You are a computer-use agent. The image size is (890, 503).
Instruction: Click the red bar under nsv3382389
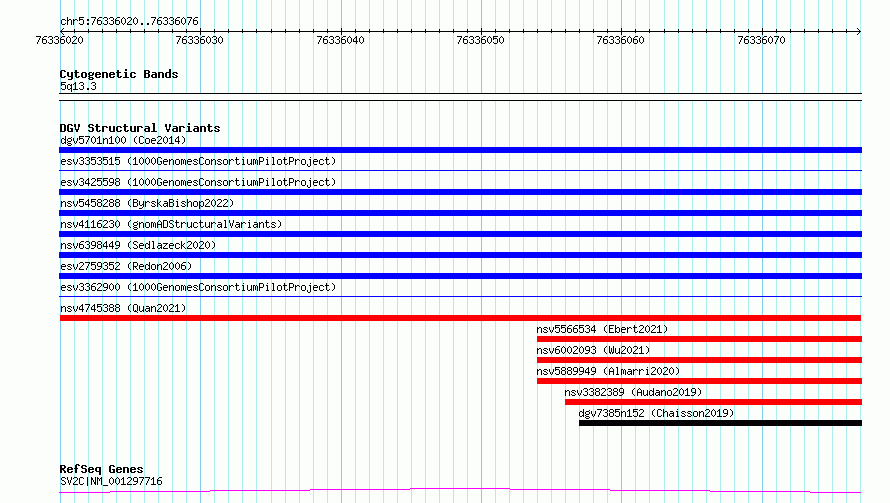click(713, 402)
